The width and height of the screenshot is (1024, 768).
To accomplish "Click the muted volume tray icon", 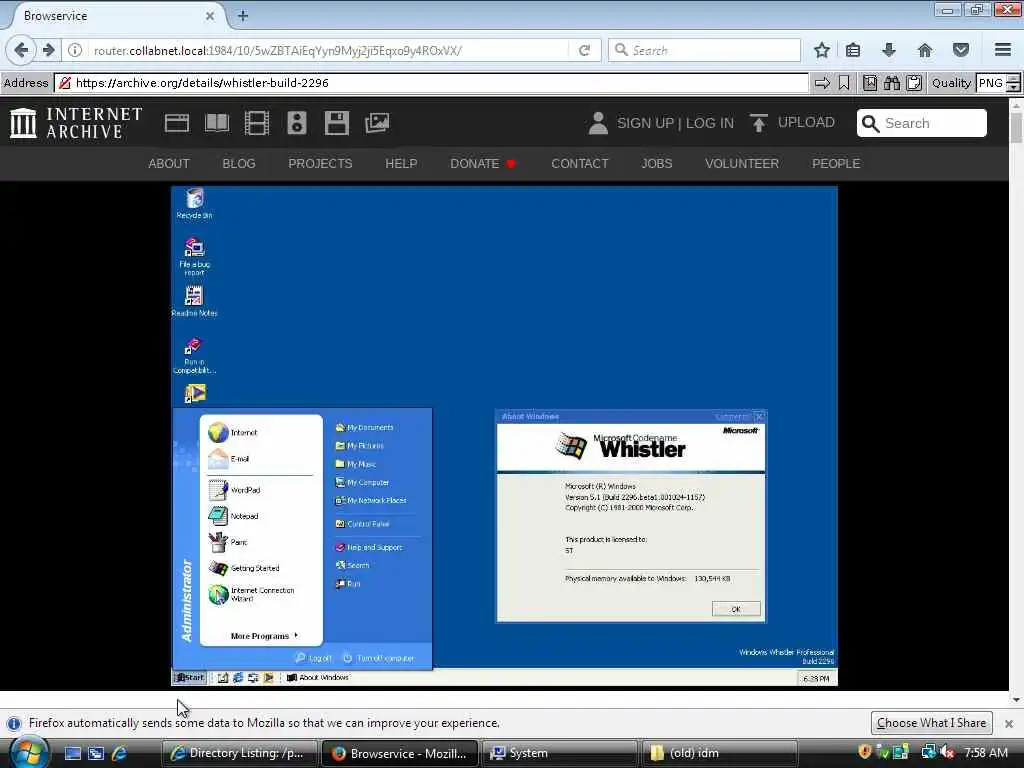I will (948, 752).
